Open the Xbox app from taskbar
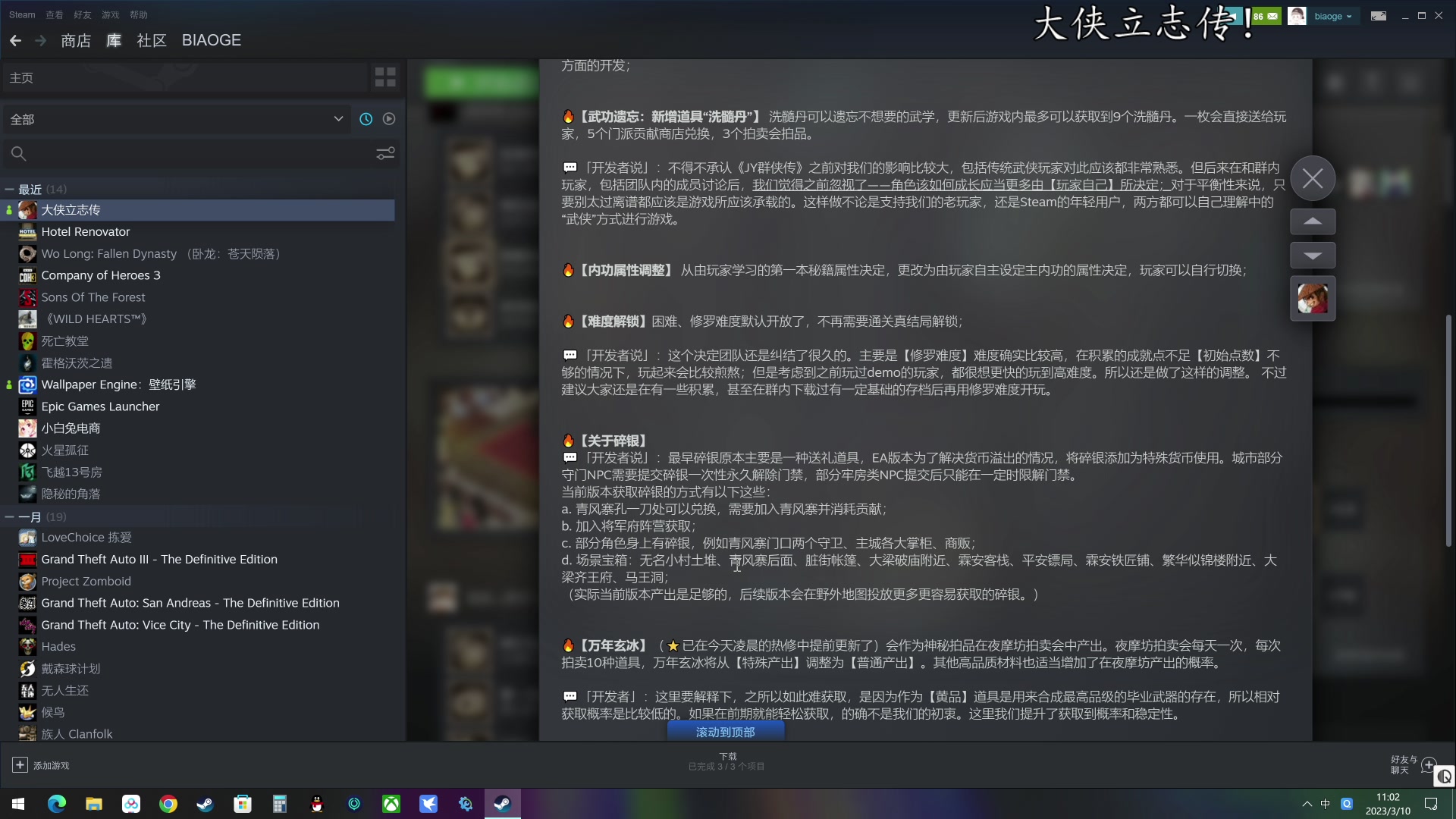This screenshot has height=819, width=1456. (x=391, y=804)
